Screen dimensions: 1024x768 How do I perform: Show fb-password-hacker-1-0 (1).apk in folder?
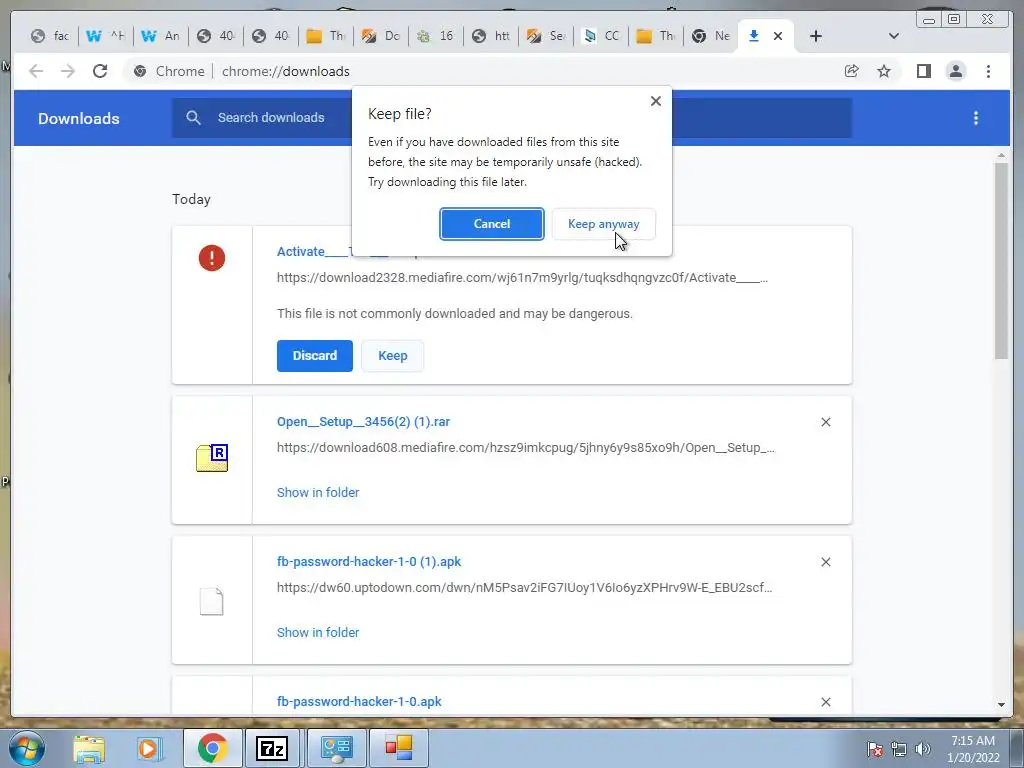(318, 632)
